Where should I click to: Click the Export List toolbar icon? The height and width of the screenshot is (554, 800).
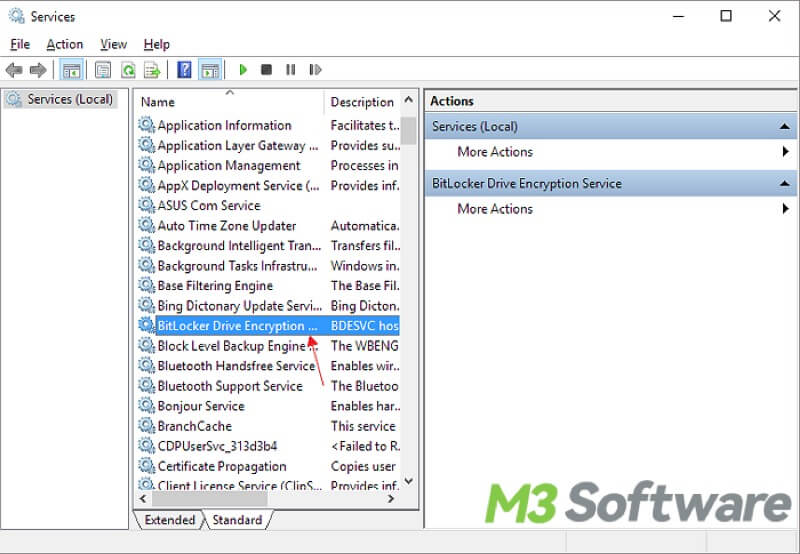click(152, 70)
